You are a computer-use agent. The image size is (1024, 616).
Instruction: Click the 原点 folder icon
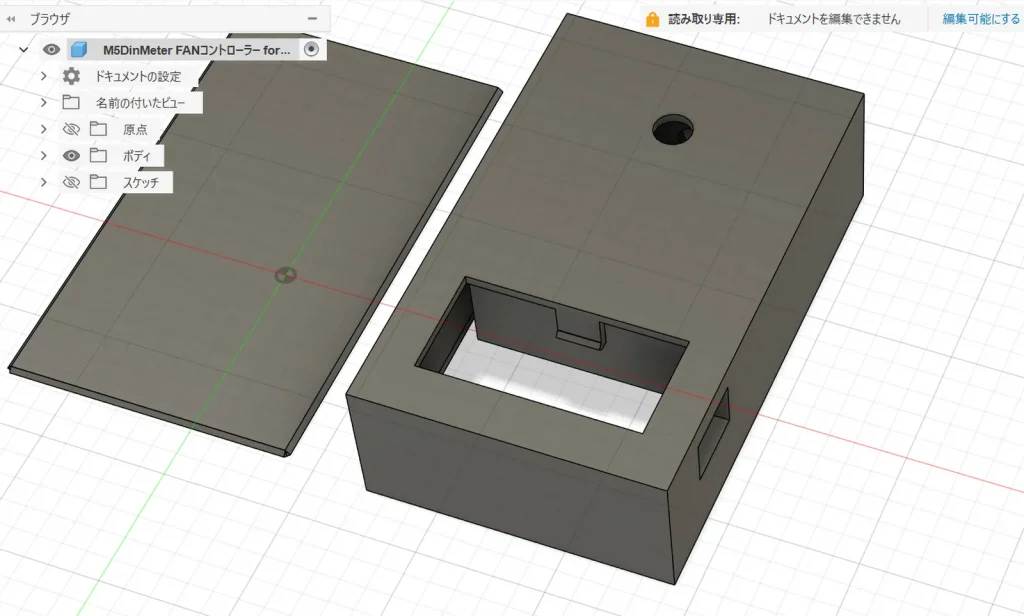97,129
